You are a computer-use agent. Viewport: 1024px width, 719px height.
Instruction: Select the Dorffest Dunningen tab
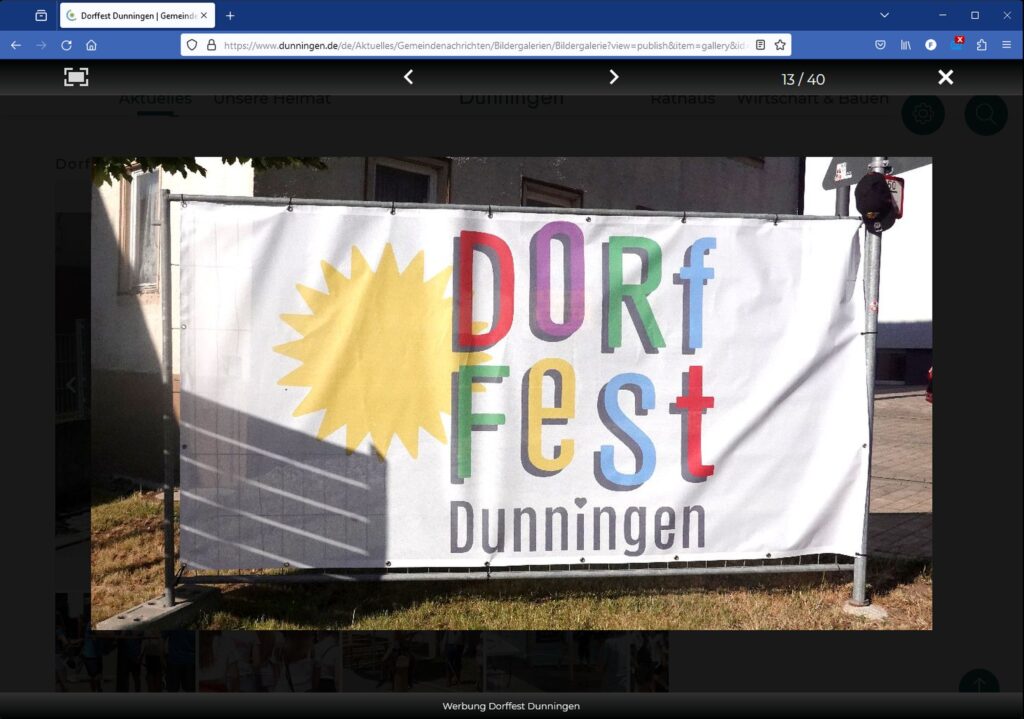coord(130,16)
